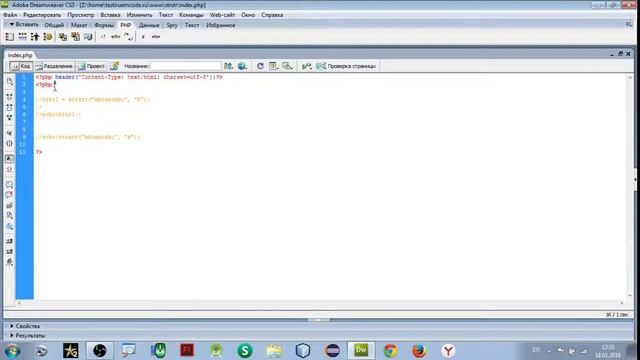
Task: Click vertical scrollbar down arrow
Action: tap(630, 296)
